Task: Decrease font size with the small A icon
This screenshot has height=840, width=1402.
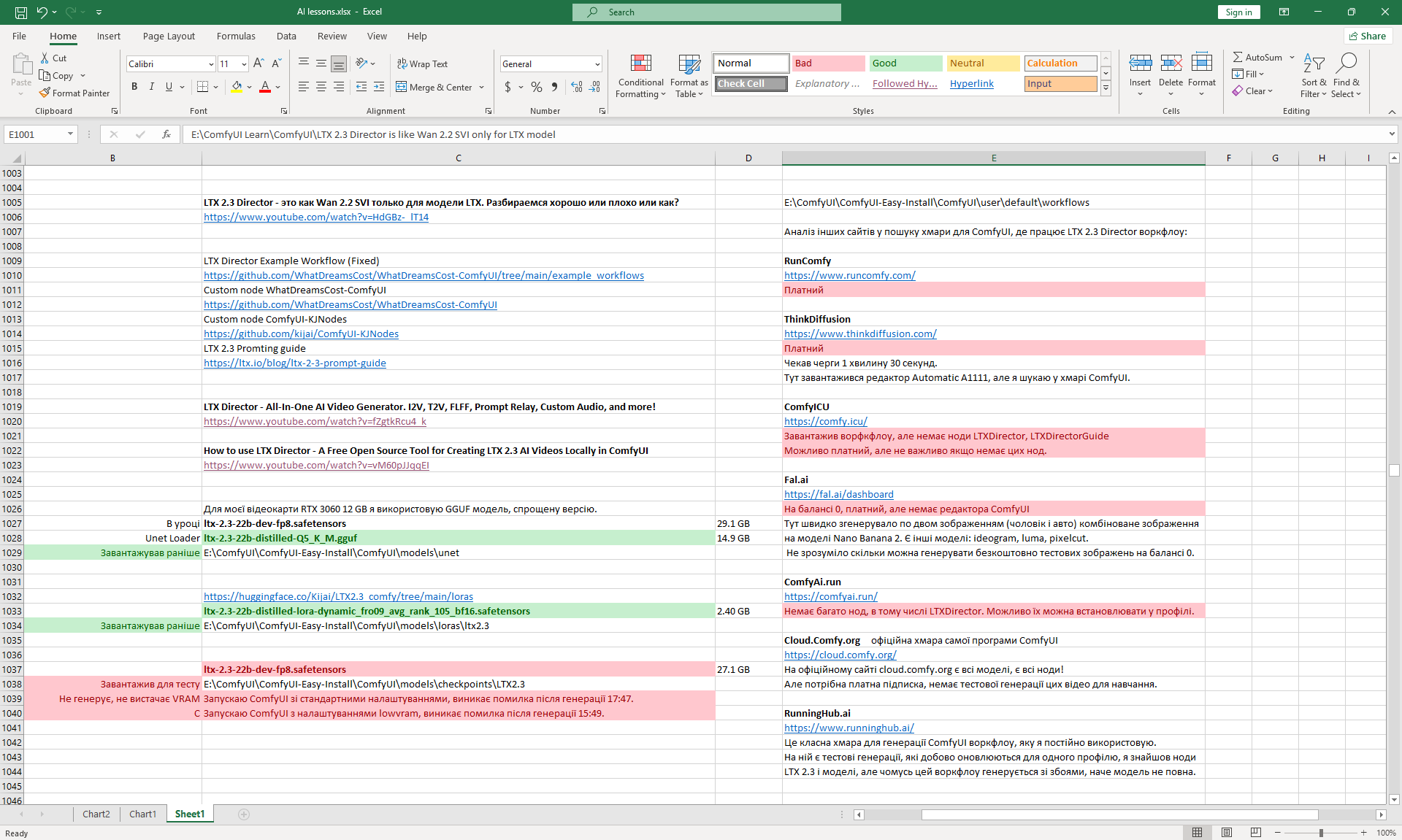Action: coord(276,63)
